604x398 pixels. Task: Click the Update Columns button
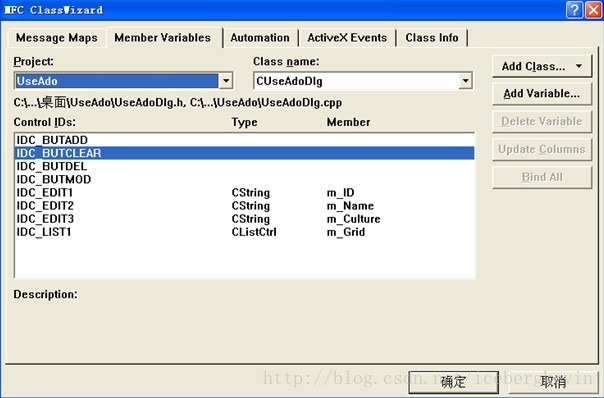click(542, 149)
